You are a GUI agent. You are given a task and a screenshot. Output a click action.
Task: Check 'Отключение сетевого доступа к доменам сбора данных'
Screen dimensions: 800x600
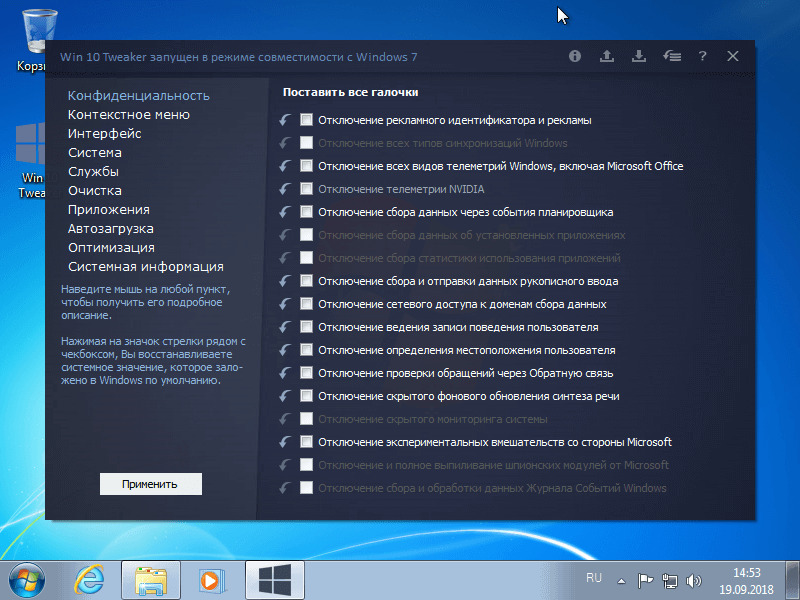(x=306, y=304)
